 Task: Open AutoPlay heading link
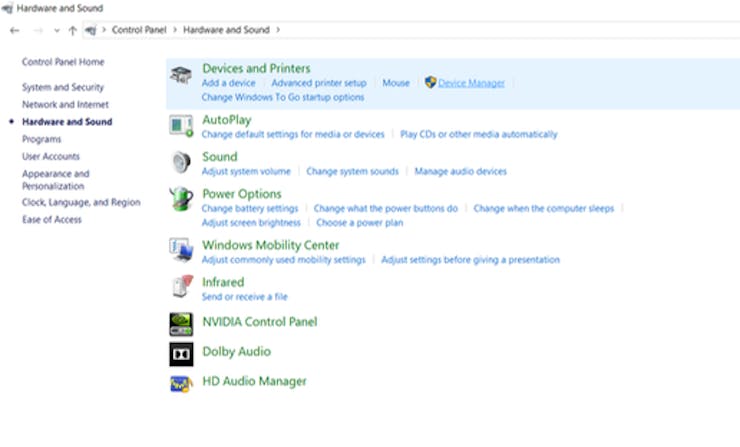point(227,120)
